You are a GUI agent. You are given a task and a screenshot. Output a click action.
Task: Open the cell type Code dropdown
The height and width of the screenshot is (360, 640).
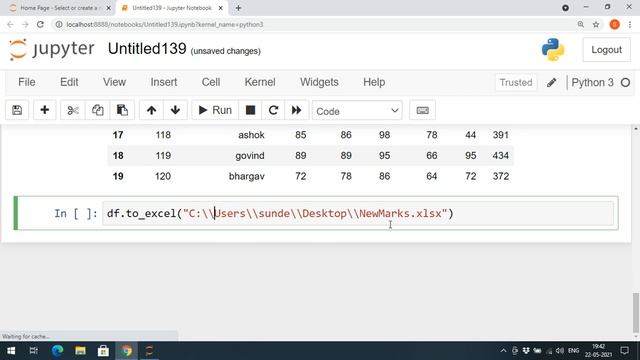[x=357, y=111]
